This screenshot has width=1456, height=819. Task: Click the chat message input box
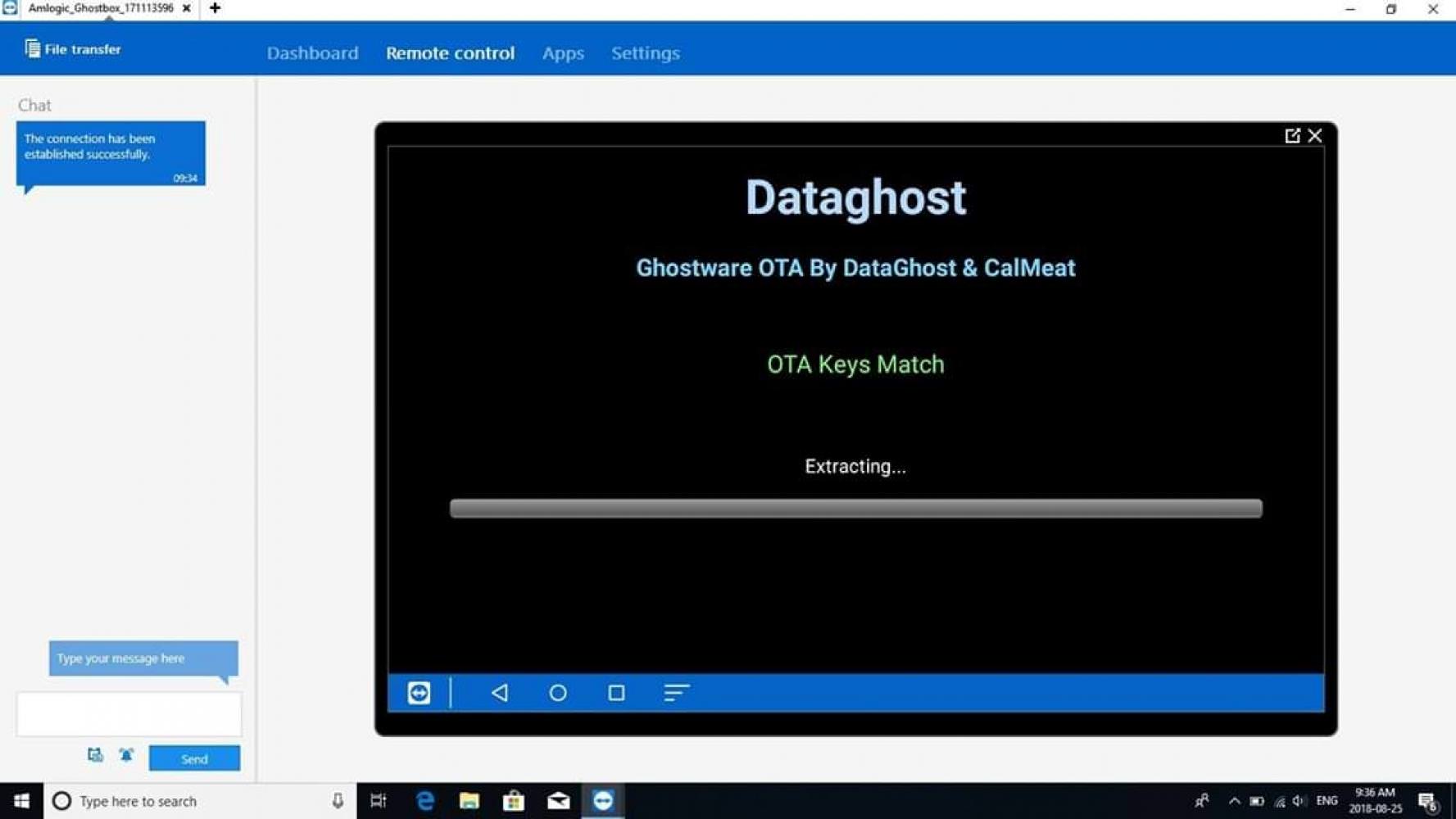click(x=129, y=714)
